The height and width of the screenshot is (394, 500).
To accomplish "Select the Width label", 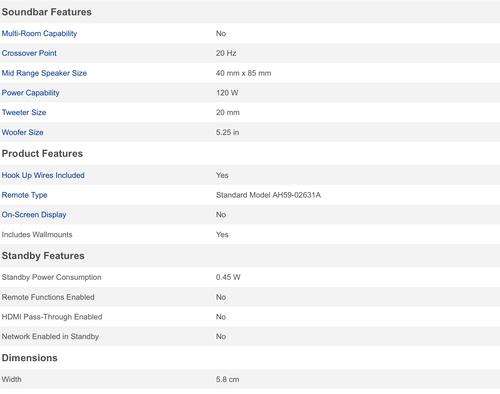I will [12, 379].
